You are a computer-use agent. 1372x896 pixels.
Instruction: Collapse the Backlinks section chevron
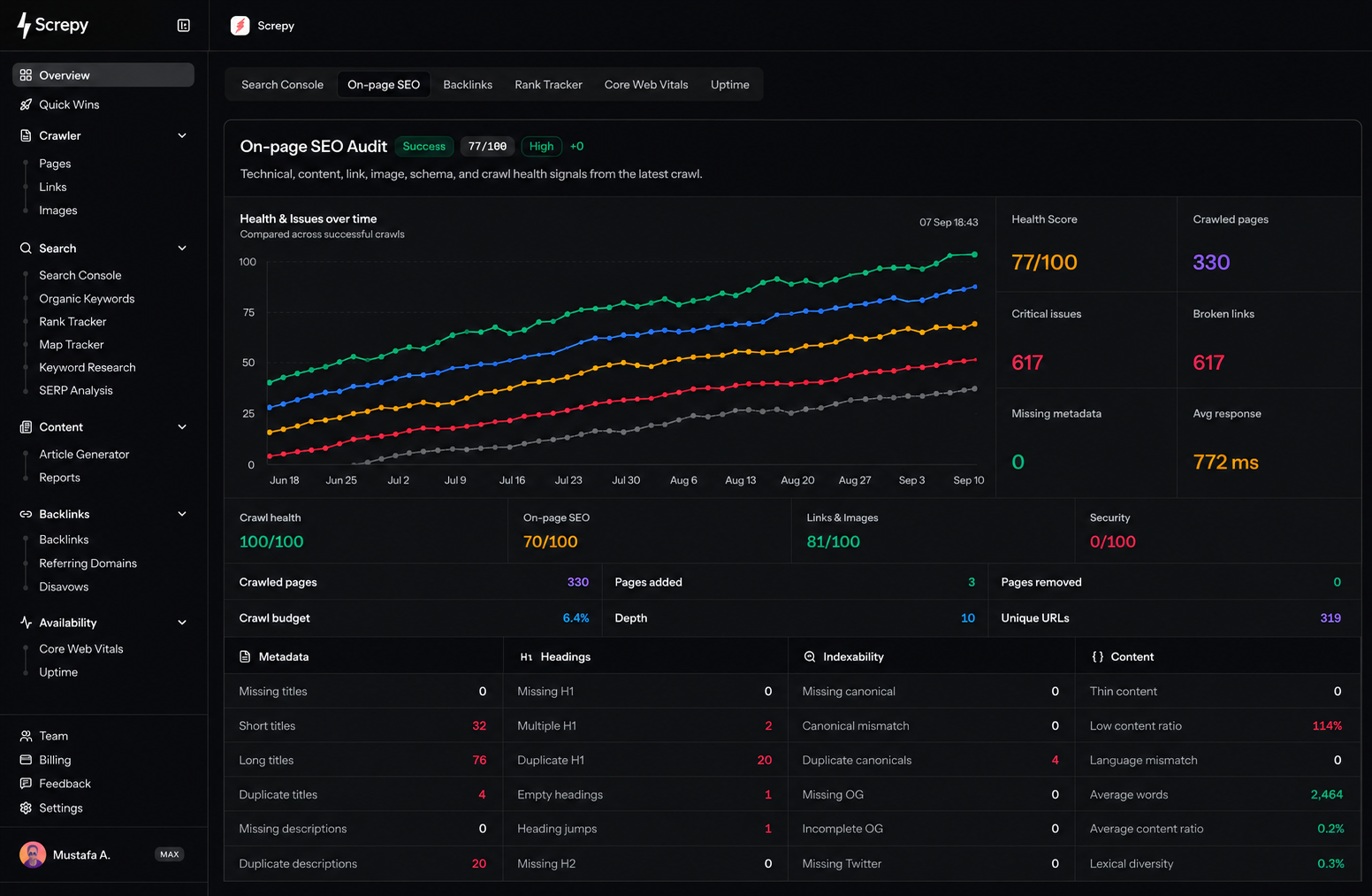click(182, 514)
